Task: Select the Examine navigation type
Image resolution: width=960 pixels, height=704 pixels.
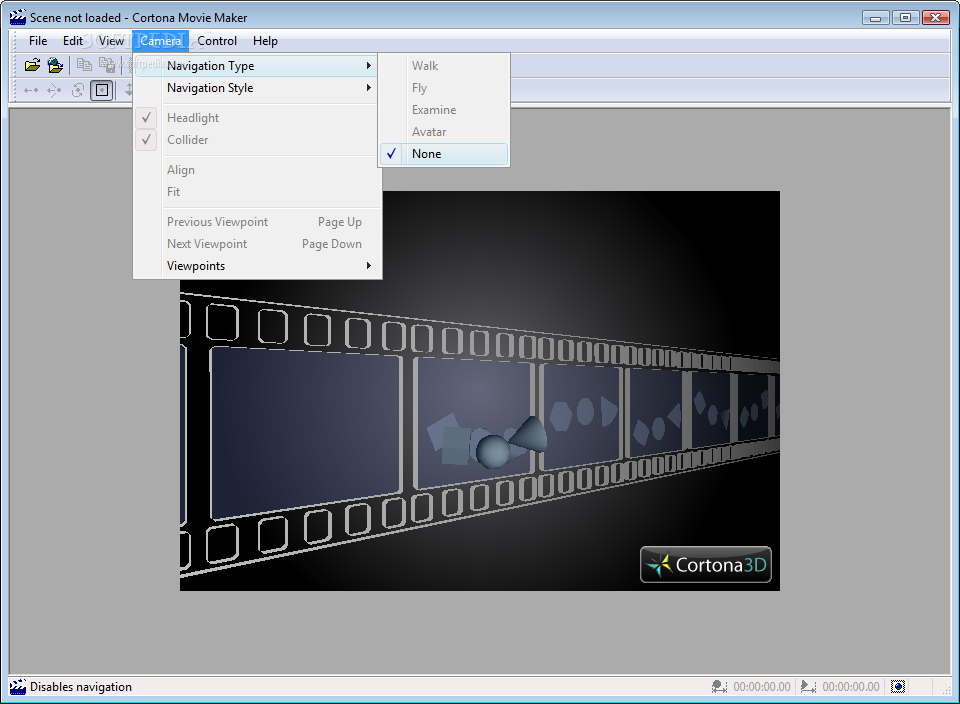Action: [x=444, y=110]
